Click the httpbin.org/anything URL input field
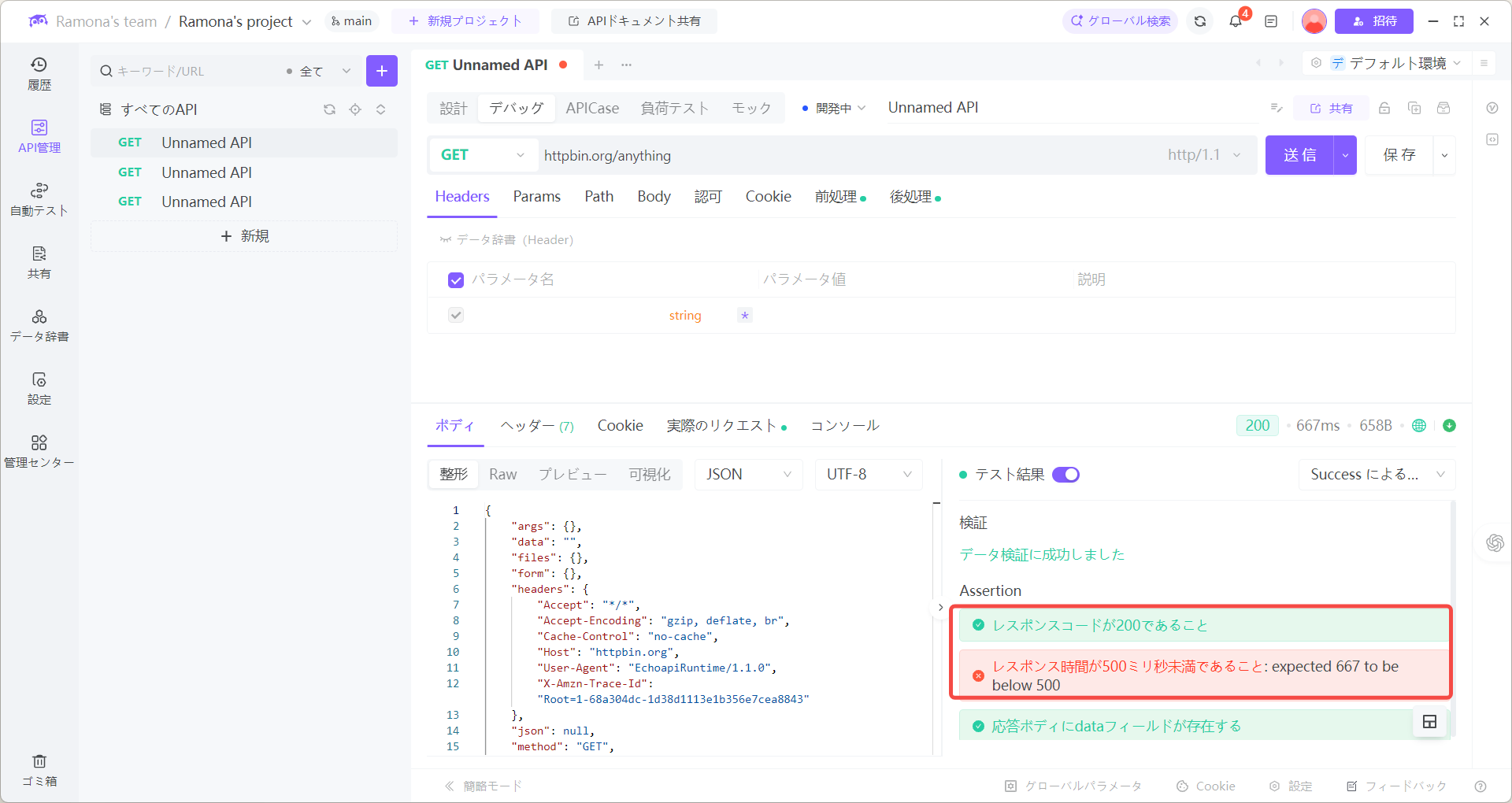 (x=787, y=155)
